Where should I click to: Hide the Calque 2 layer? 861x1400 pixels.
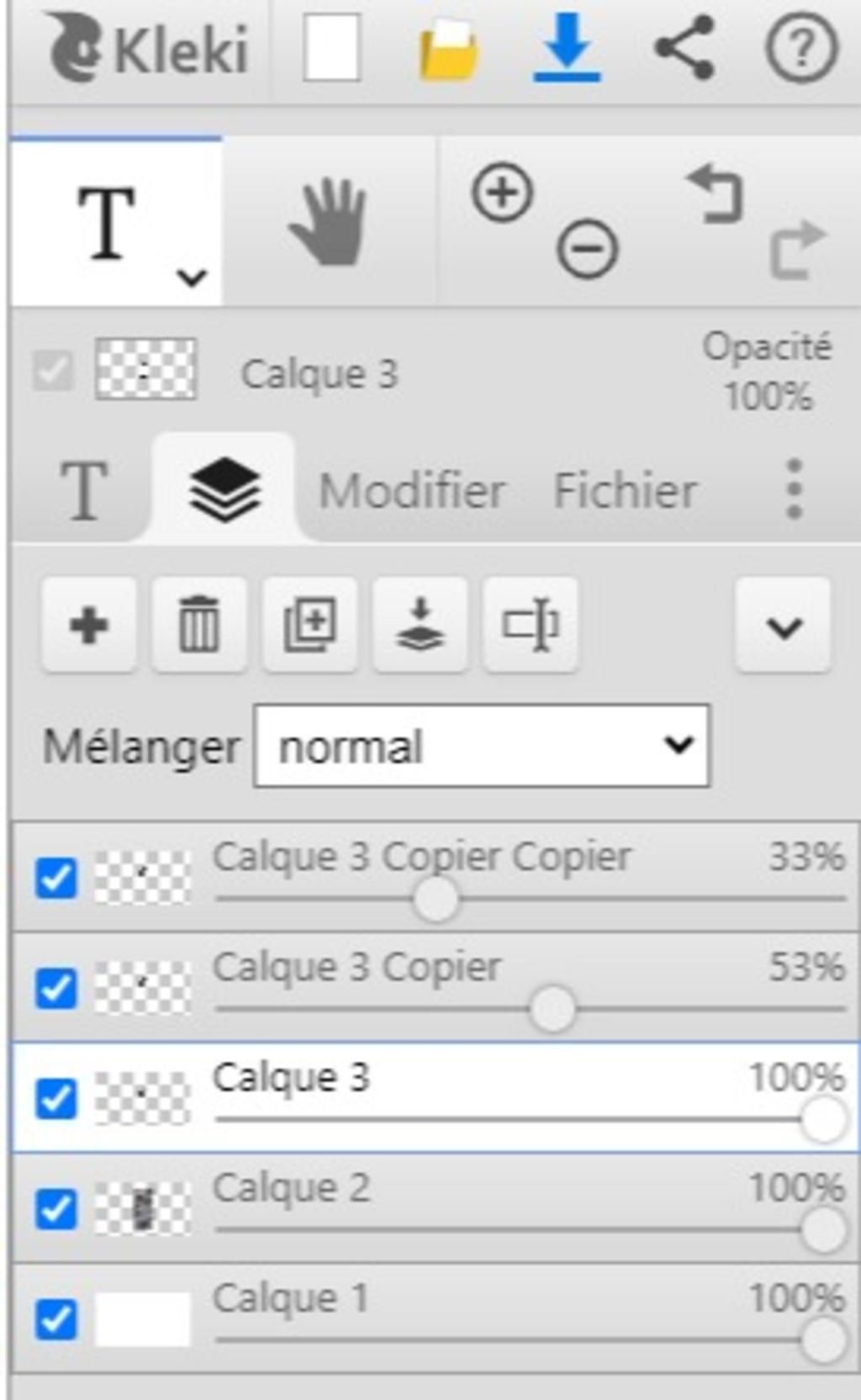pos(56,1209)
